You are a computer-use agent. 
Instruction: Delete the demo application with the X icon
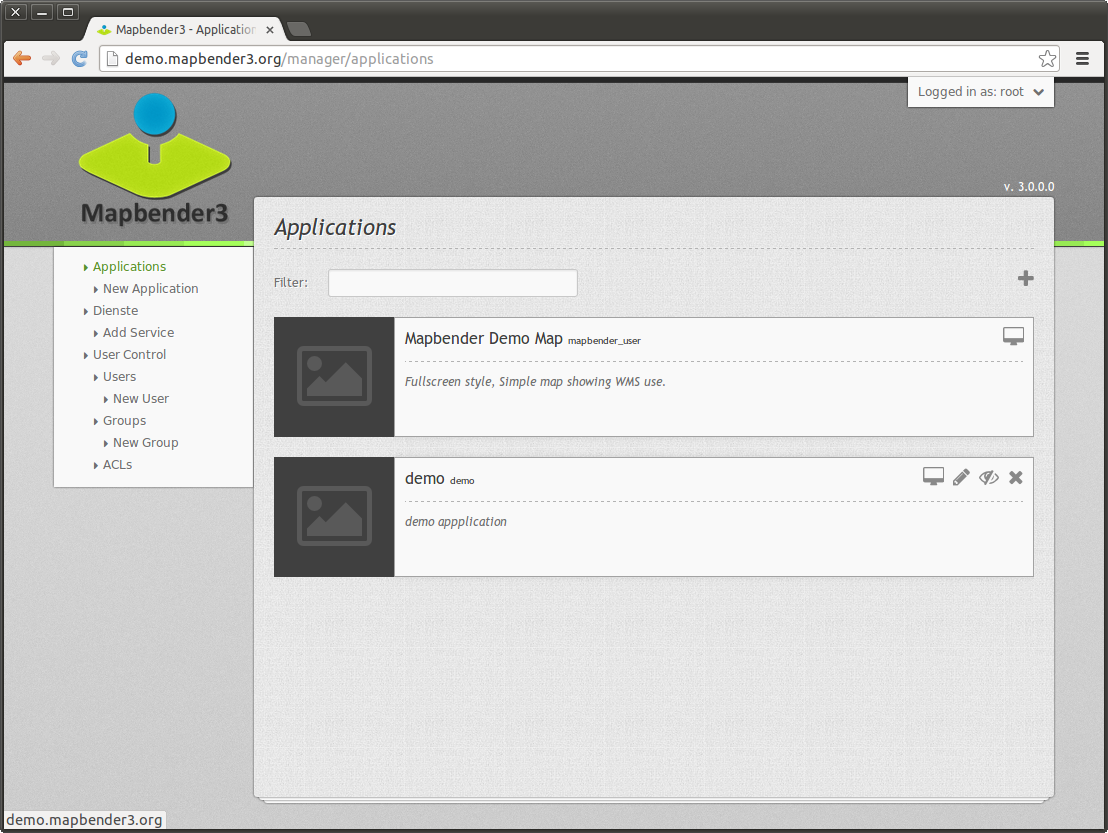click(1015, 478)
